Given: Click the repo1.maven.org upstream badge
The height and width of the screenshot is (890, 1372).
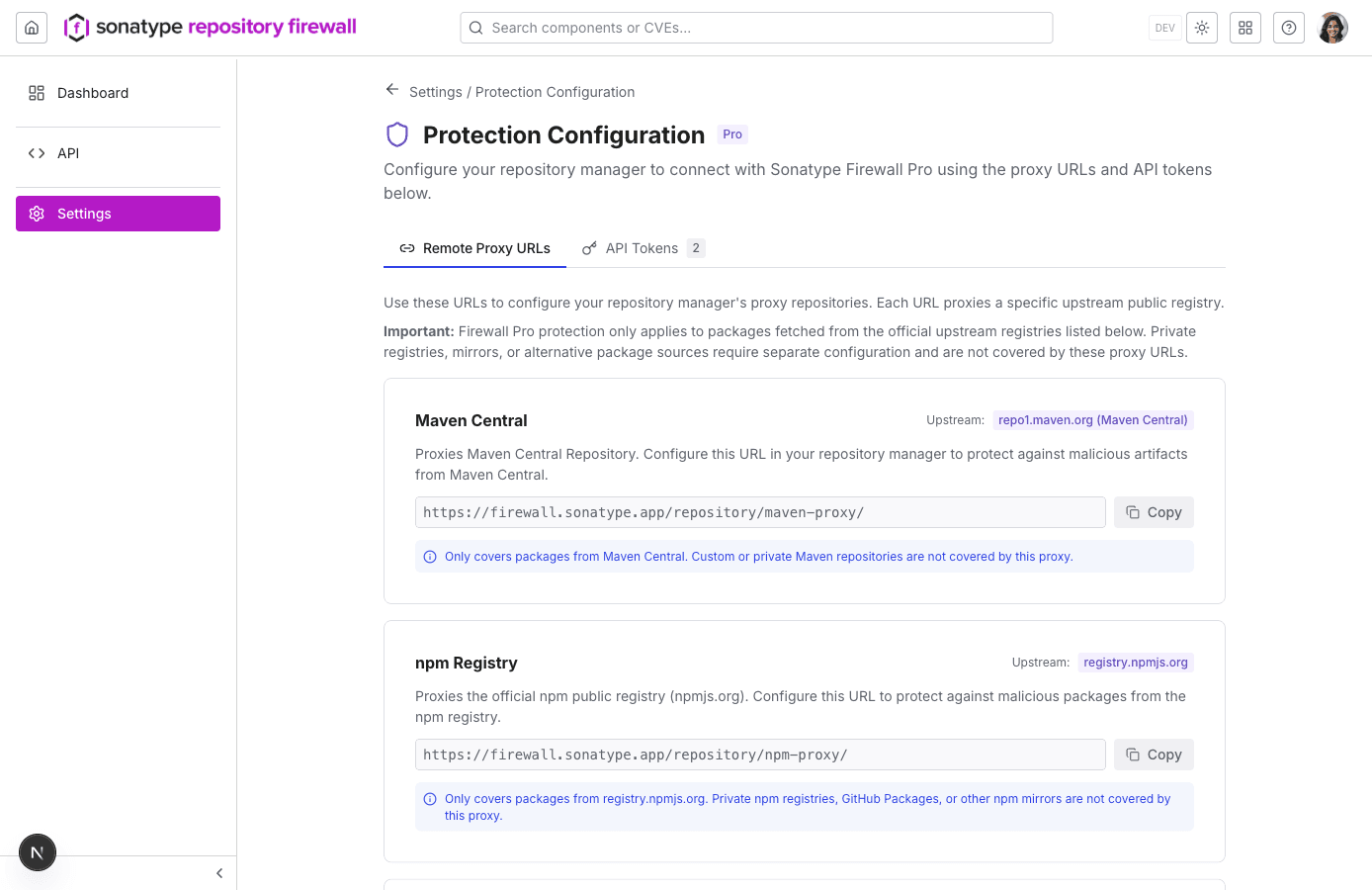Looking at the screenshot, I should click(x=1092, y=419).
